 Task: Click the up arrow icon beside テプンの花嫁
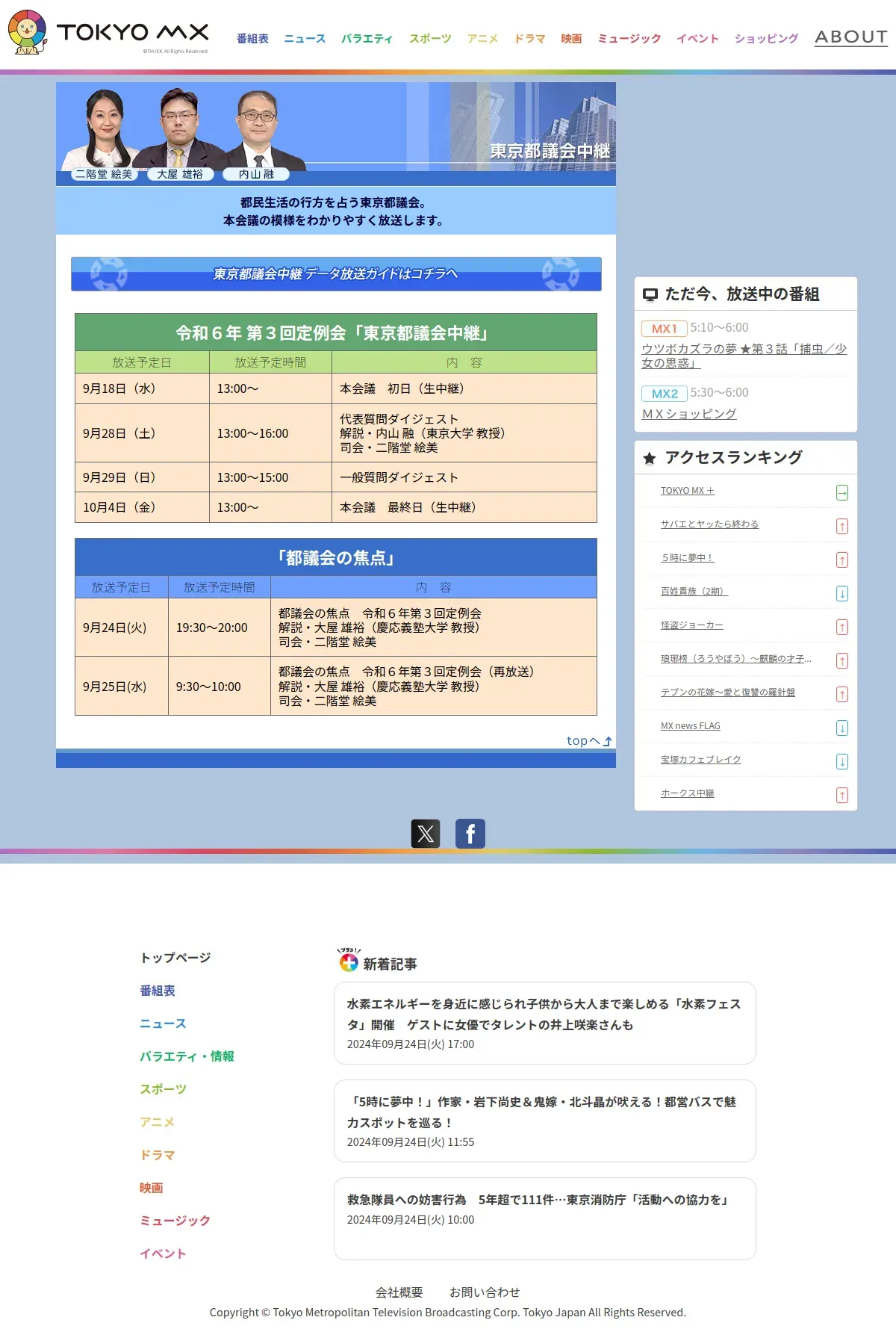tap(842, 694)
